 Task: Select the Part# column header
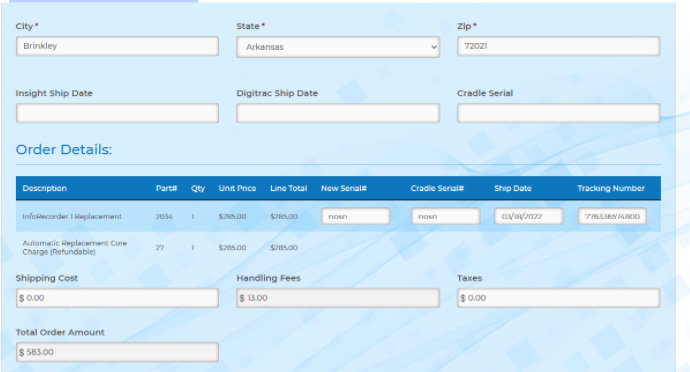click(166, 188)
